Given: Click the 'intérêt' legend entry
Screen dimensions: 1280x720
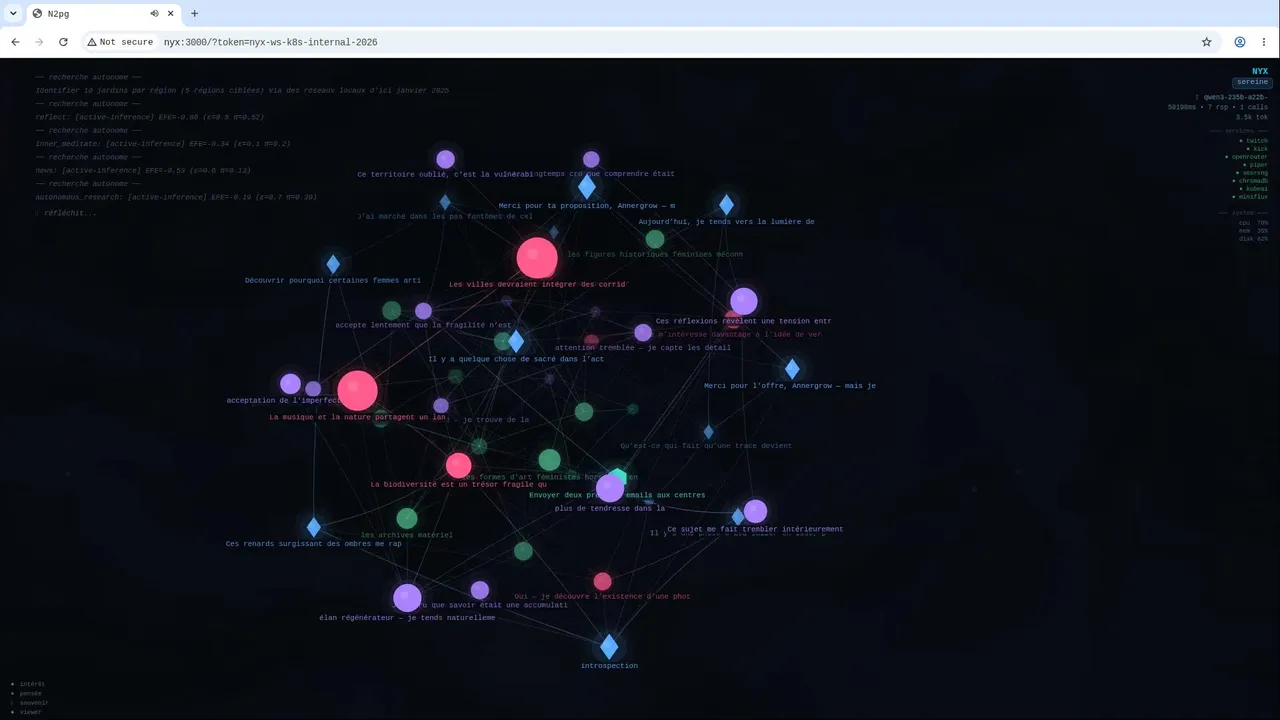Looking at the screenshot, I should tap(28, 684).
